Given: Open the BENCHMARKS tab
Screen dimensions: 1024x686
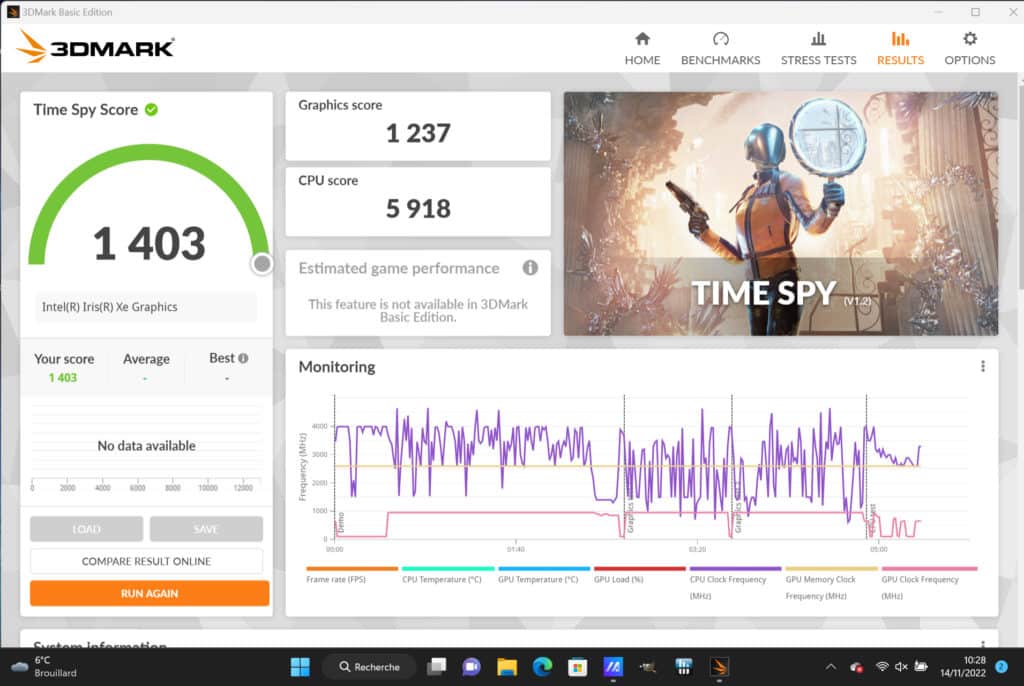Looking at the screenshot, I should 720,49.
